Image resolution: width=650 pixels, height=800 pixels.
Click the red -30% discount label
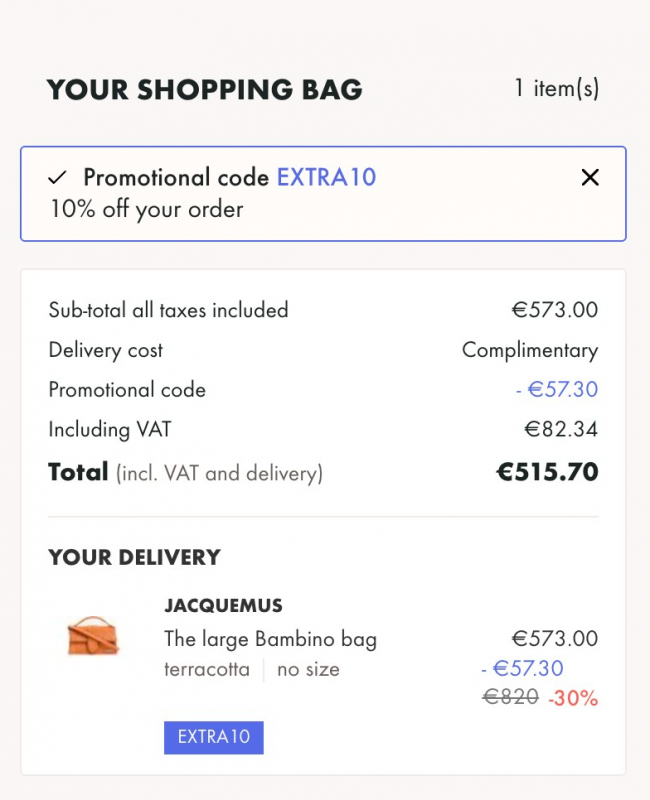pyautogui.click(x=572, y=698)
